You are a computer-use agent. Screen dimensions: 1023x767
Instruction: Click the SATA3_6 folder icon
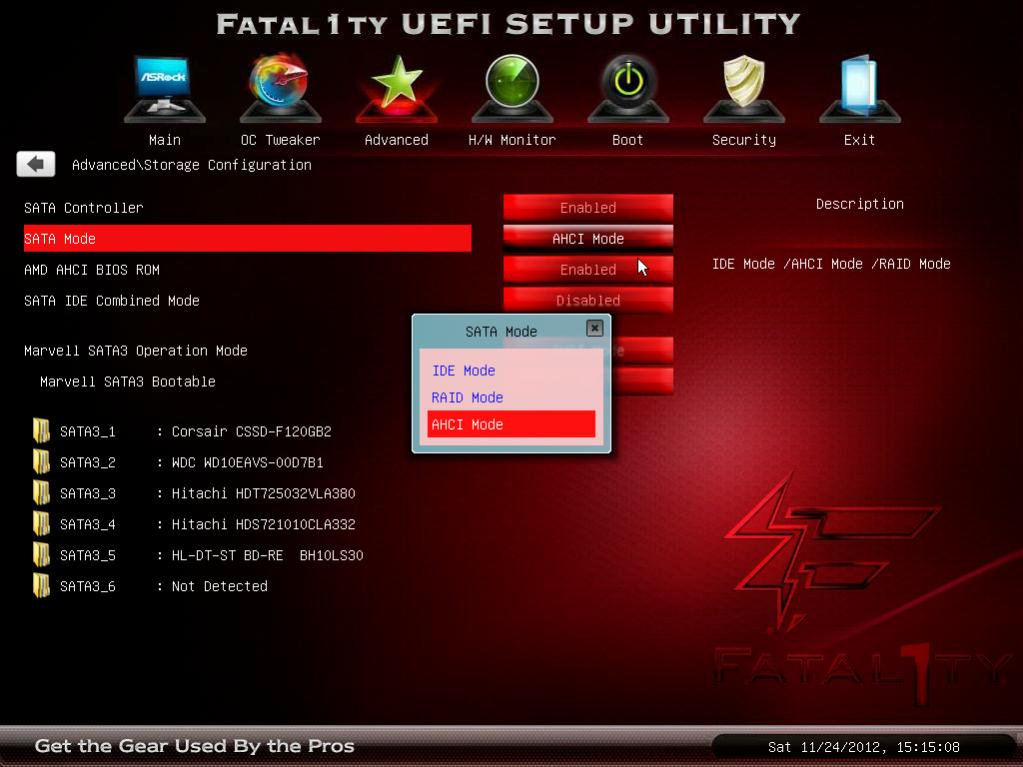point(41,586)
